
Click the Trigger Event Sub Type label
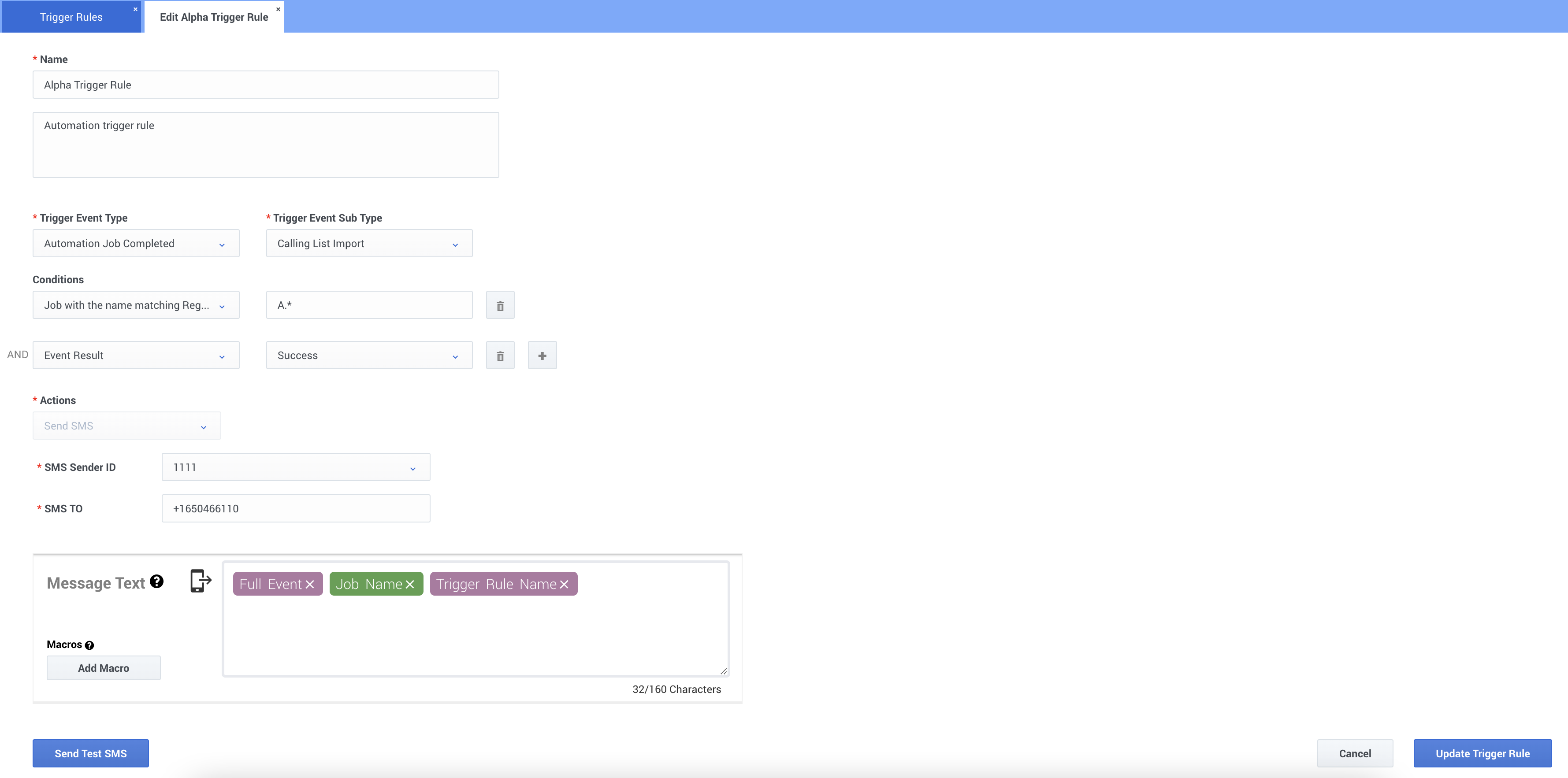327,219
